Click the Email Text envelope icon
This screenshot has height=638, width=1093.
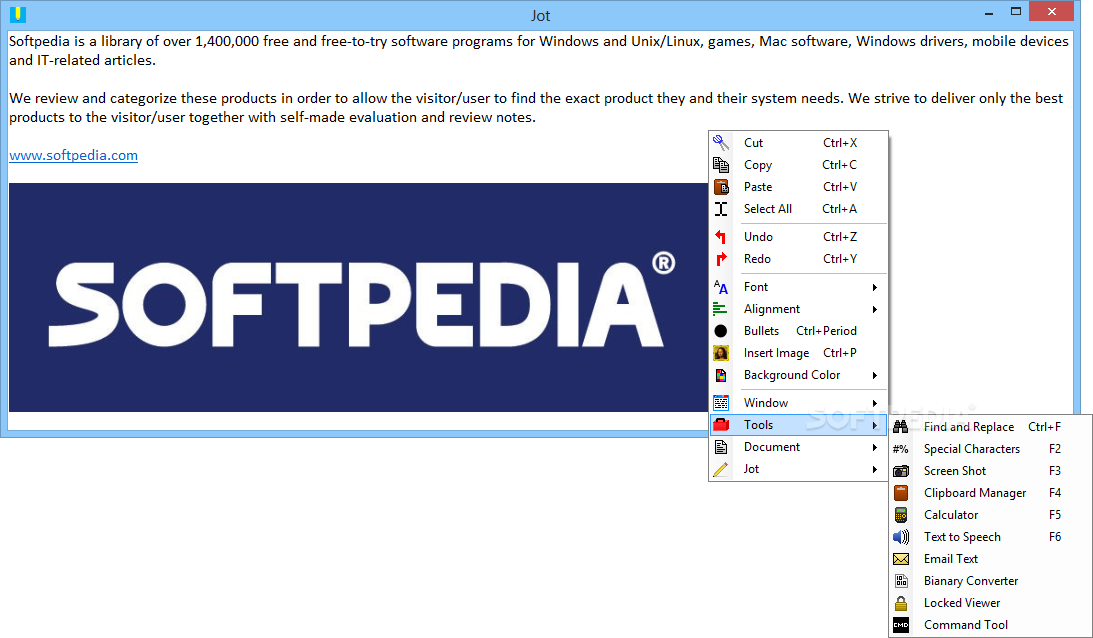click(901, 559)
